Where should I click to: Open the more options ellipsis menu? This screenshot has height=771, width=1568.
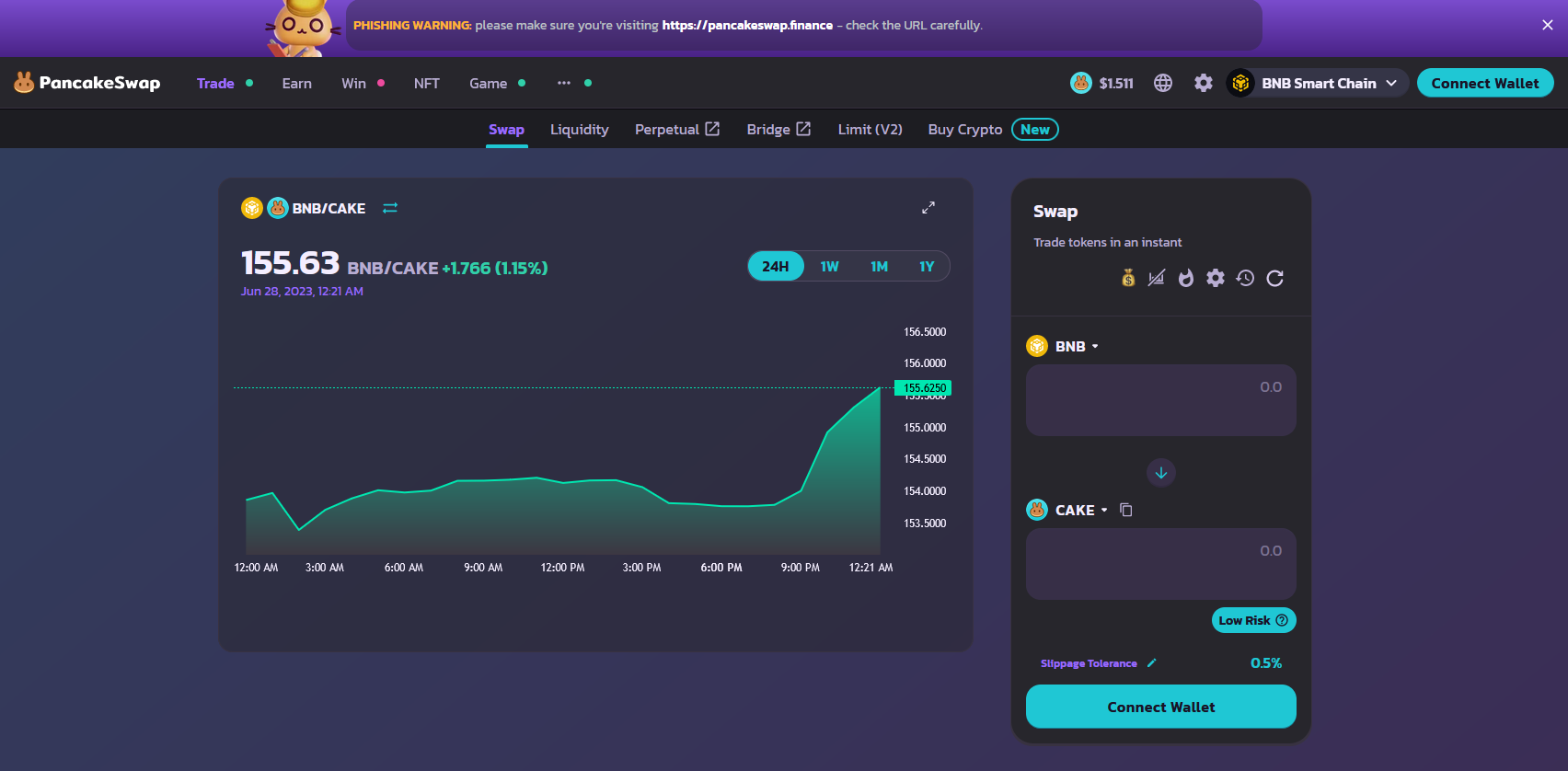coord(564,83)
